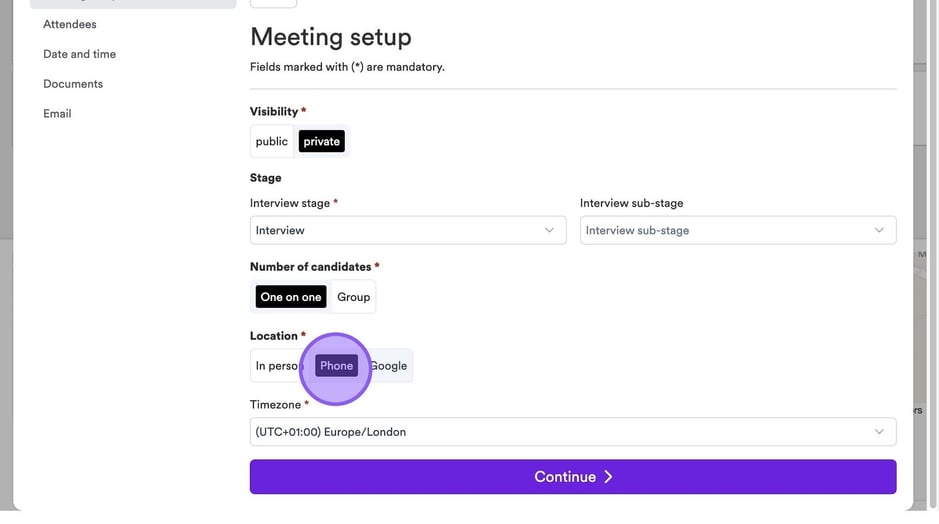Viewport: 939px width, 524px height.
Task: Open Date and time section
Action: click(79, 54)
